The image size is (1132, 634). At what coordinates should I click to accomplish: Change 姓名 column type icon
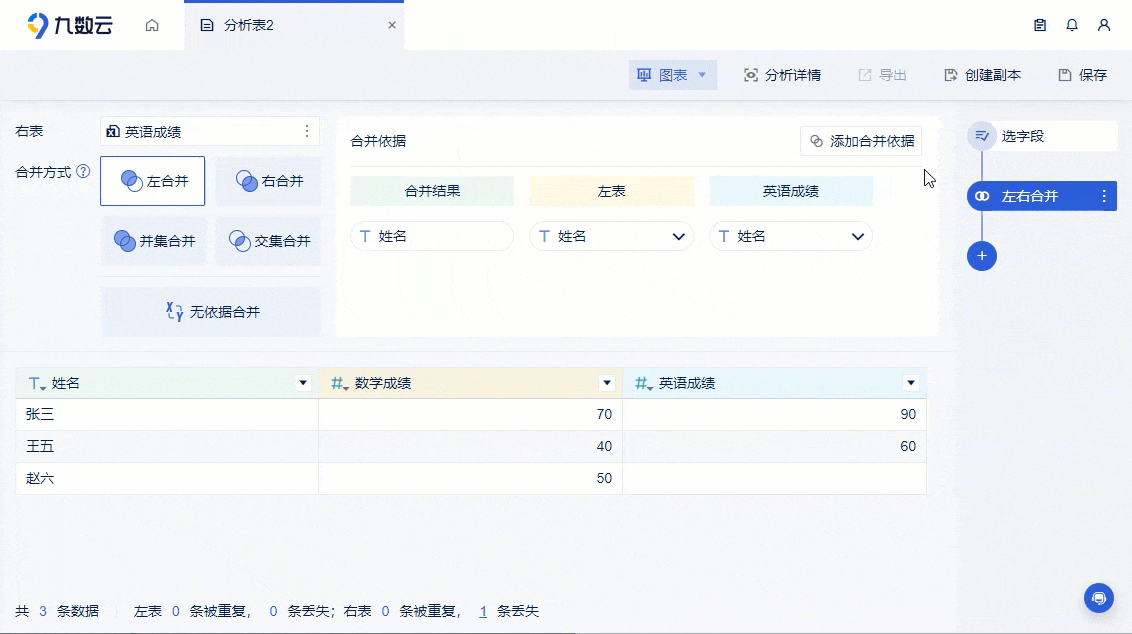[x=37, y=383]
